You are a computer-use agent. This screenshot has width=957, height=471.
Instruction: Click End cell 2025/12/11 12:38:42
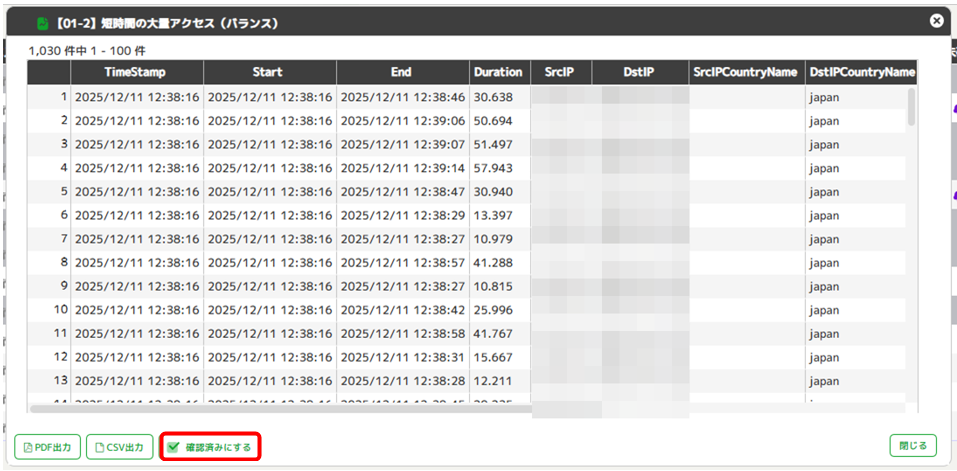[403, 310]
